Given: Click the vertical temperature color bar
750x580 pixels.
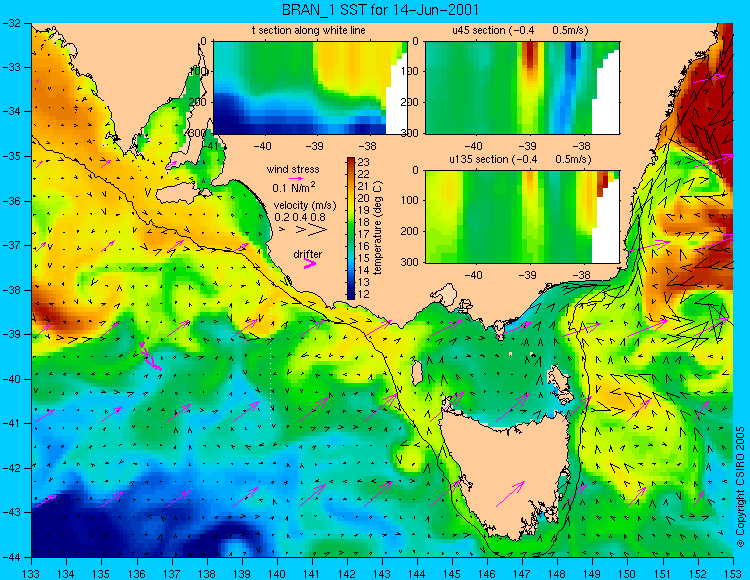Looking at the screenshot, I should (351, 229).
